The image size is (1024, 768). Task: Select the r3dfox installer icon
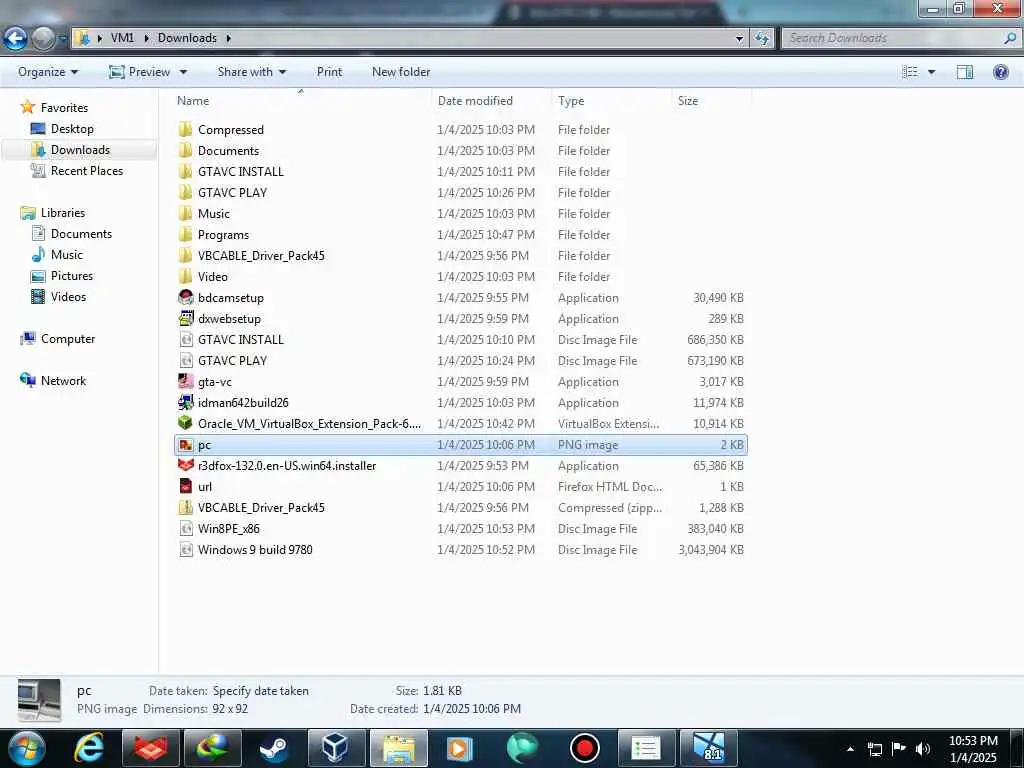tap(185, 466)
